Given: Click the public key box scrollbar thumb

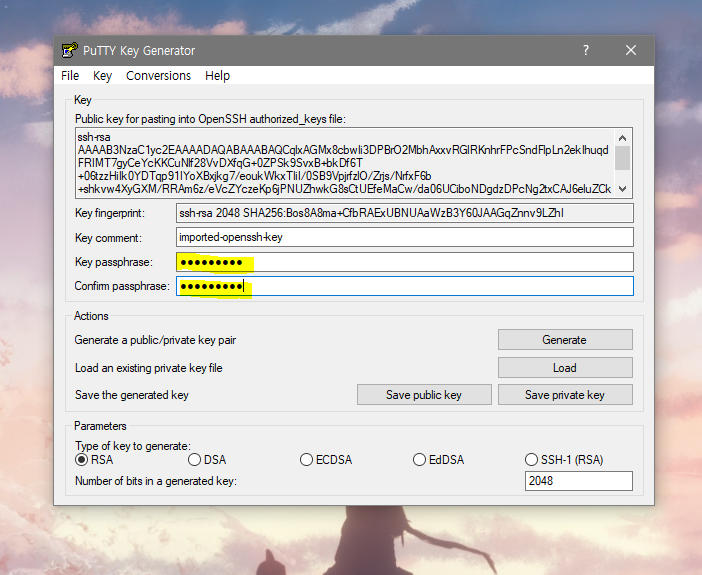Looking at the screenshot, I should 622,158.
